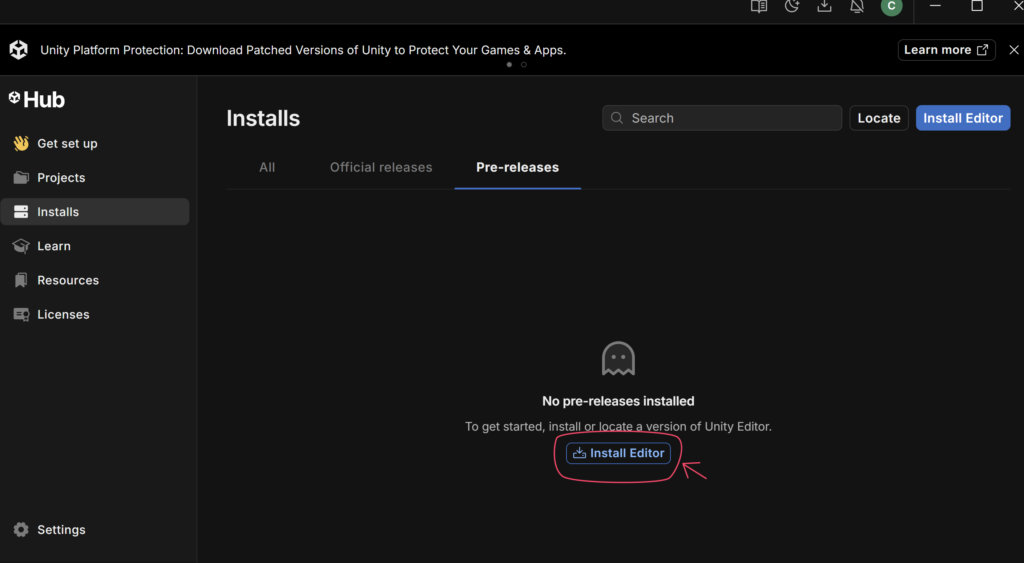
Task: Open the downloads icon in title bar
Action: 824,7
